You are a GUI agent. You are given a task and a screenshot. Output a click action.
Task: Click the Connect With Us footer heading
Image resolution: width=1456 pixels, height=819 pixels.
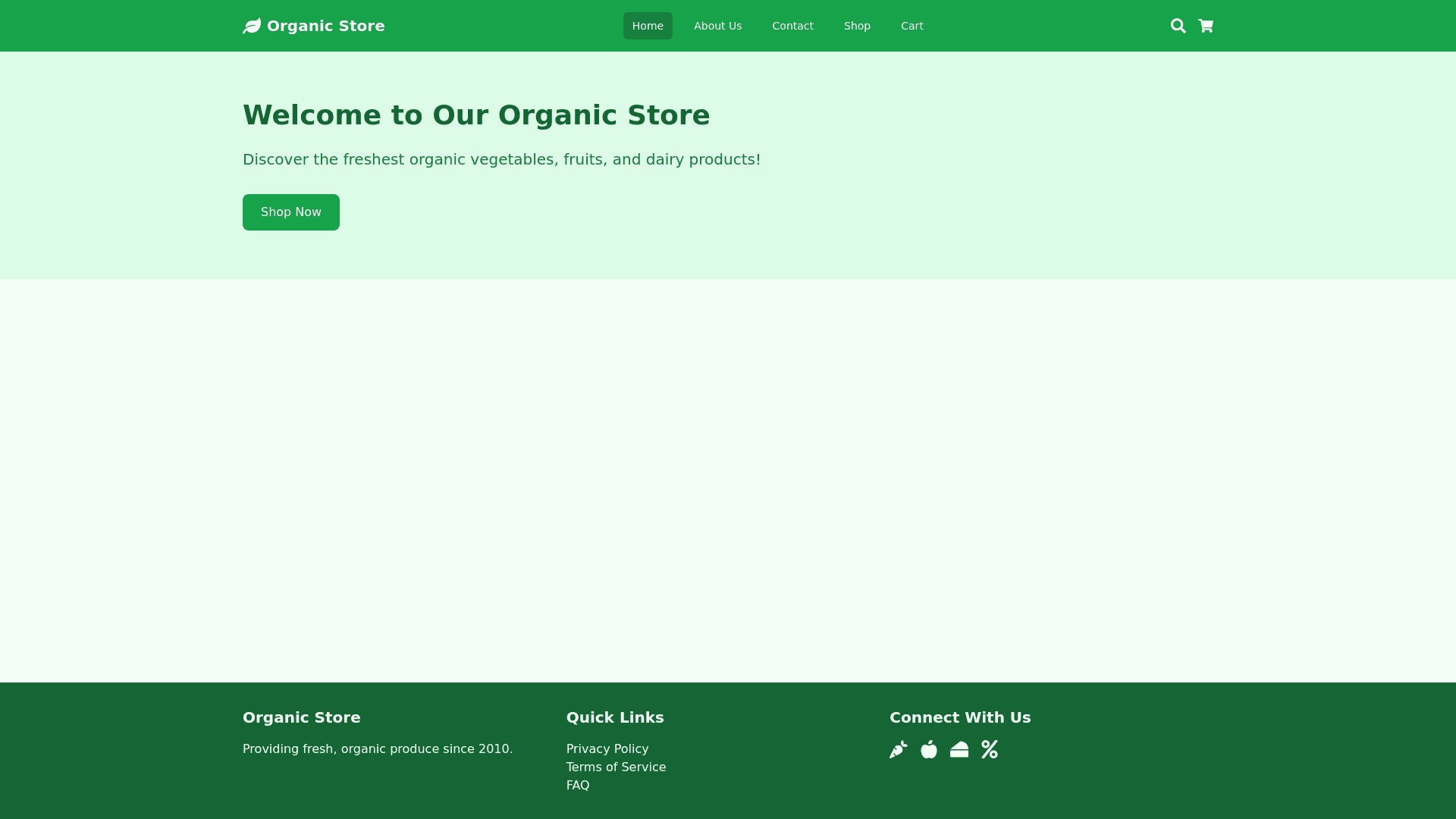click(960, 717)
